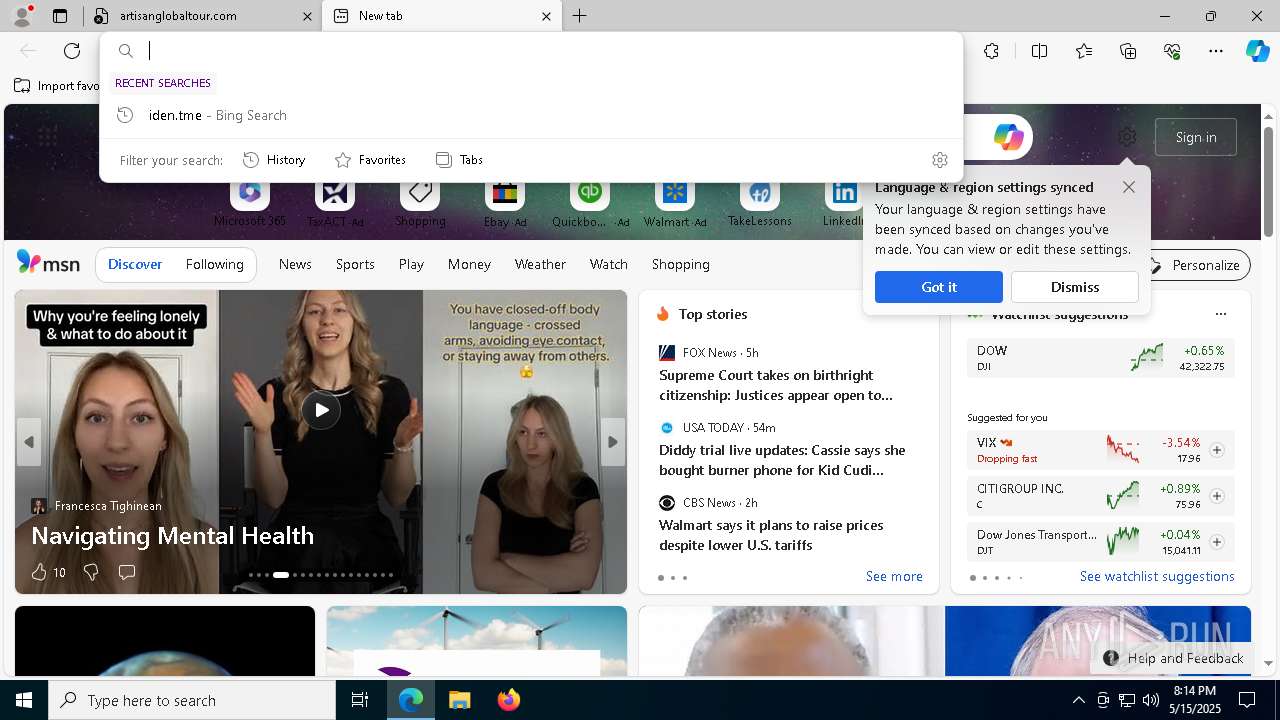Click the Sign in button

click(1196, 137)
